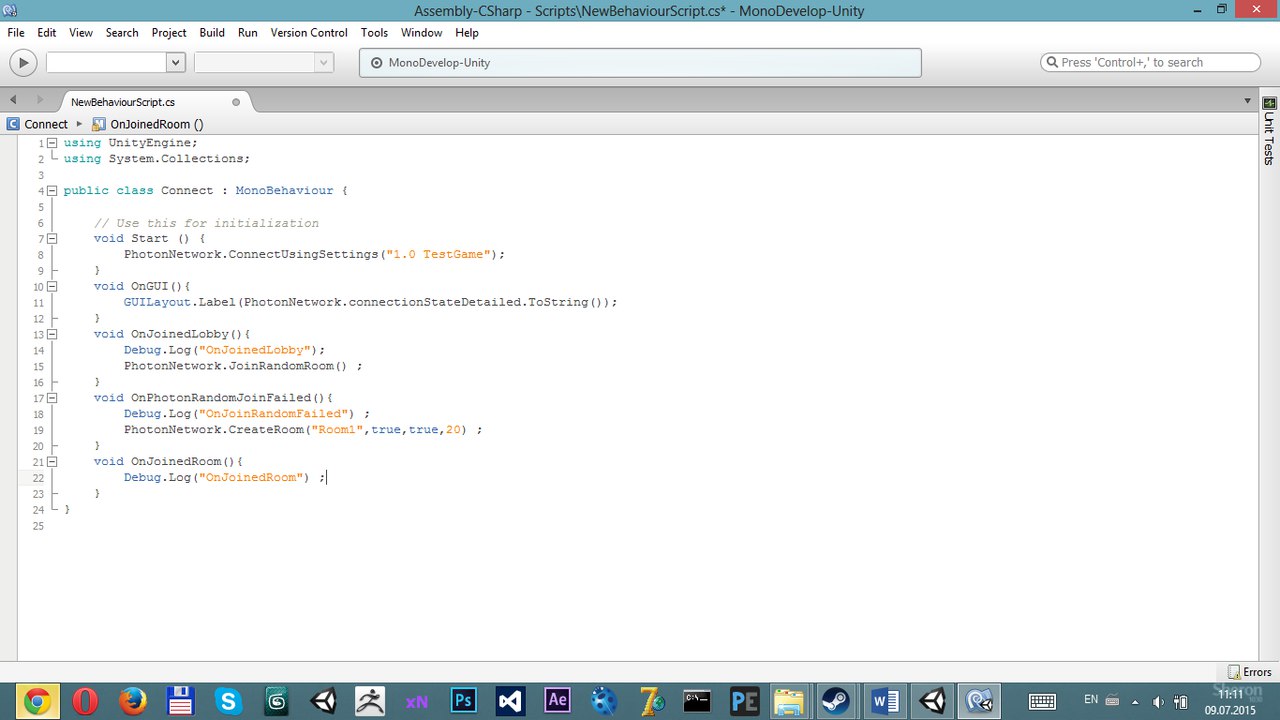Image resolution: width=1280 pixels, height=720 pixels.
Task: Open the Project menu
Action: (169, 33)
